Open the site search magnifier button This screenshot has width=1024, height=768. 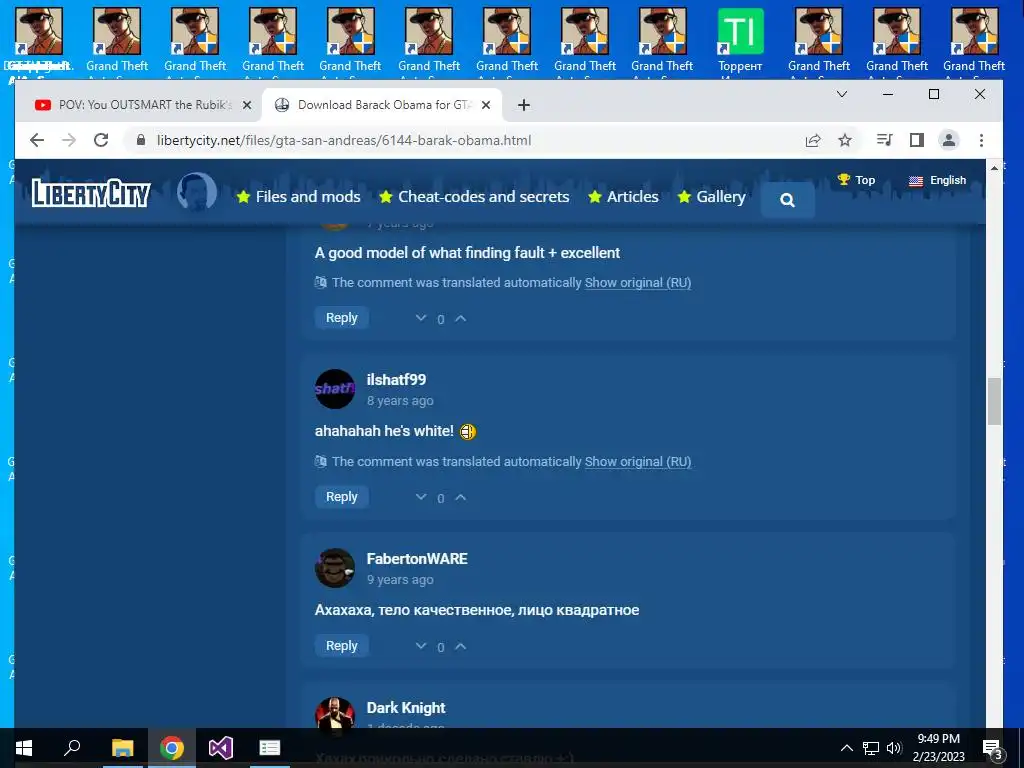coord(788,200)
